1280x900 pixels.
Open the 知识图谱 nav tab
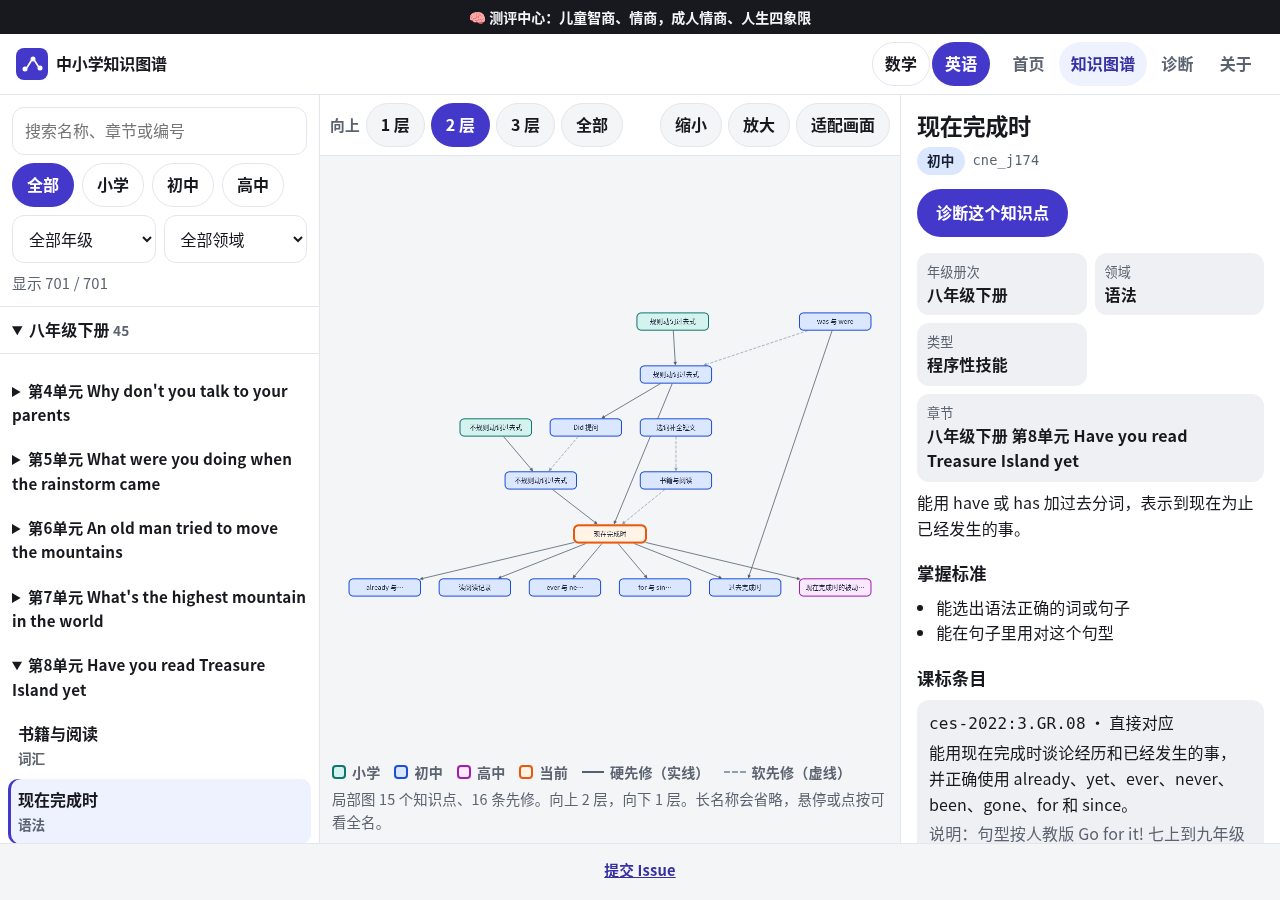click(1103, 64)
